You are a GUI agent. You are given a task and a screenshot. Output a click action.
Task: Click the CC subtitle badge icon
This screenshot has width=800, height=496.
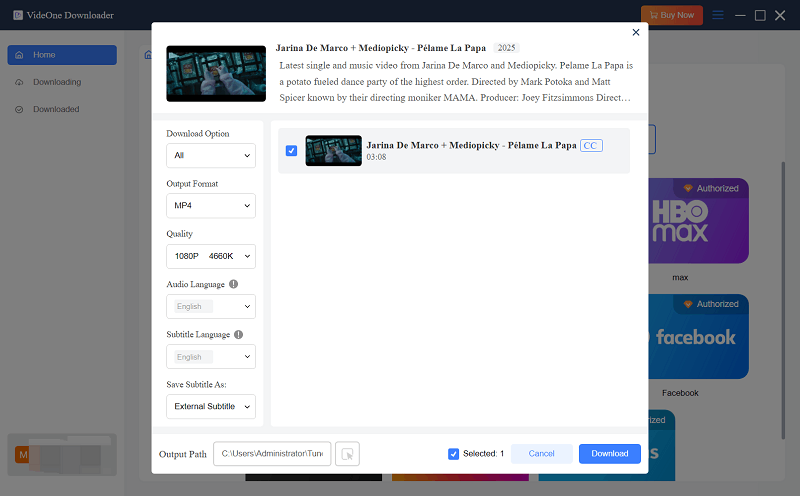pyautogui.click(x=591, y=145)
